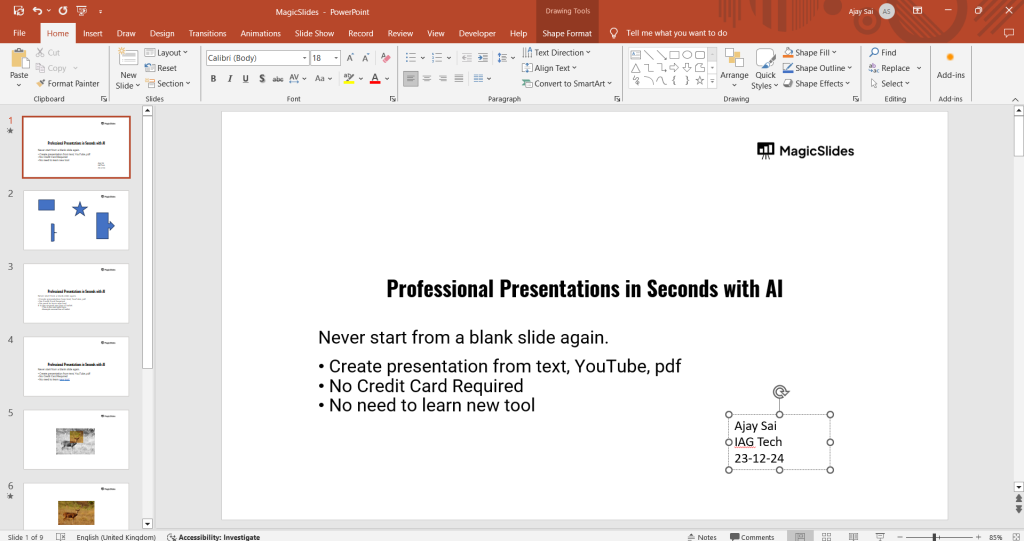Open the File tab
This screenshot has width=1024, height=541.
pyautogui.click(x=20, y=33)
